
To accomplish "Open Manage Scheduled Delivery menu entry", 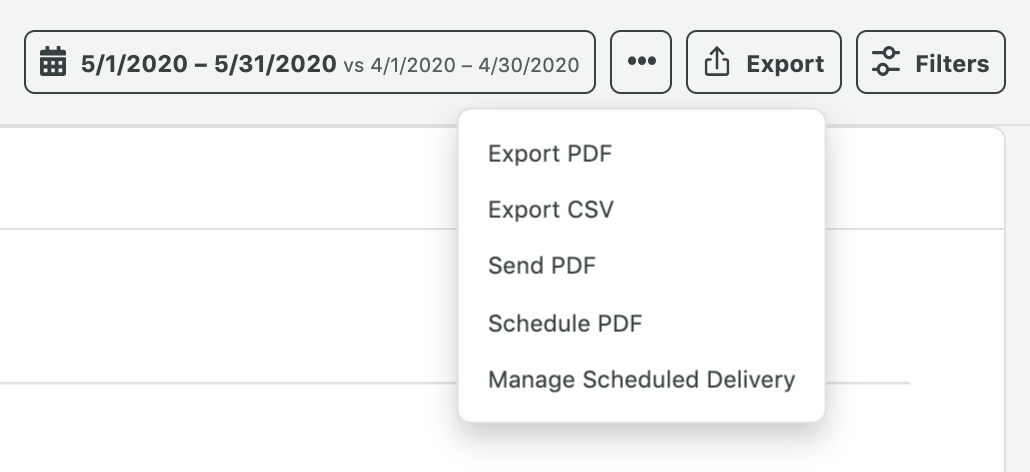I will 641,379.
